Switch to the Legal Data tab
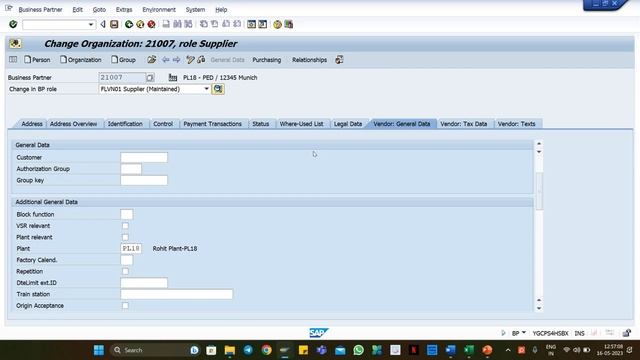This screenshot has height=360, width=640. pos(348,124)
